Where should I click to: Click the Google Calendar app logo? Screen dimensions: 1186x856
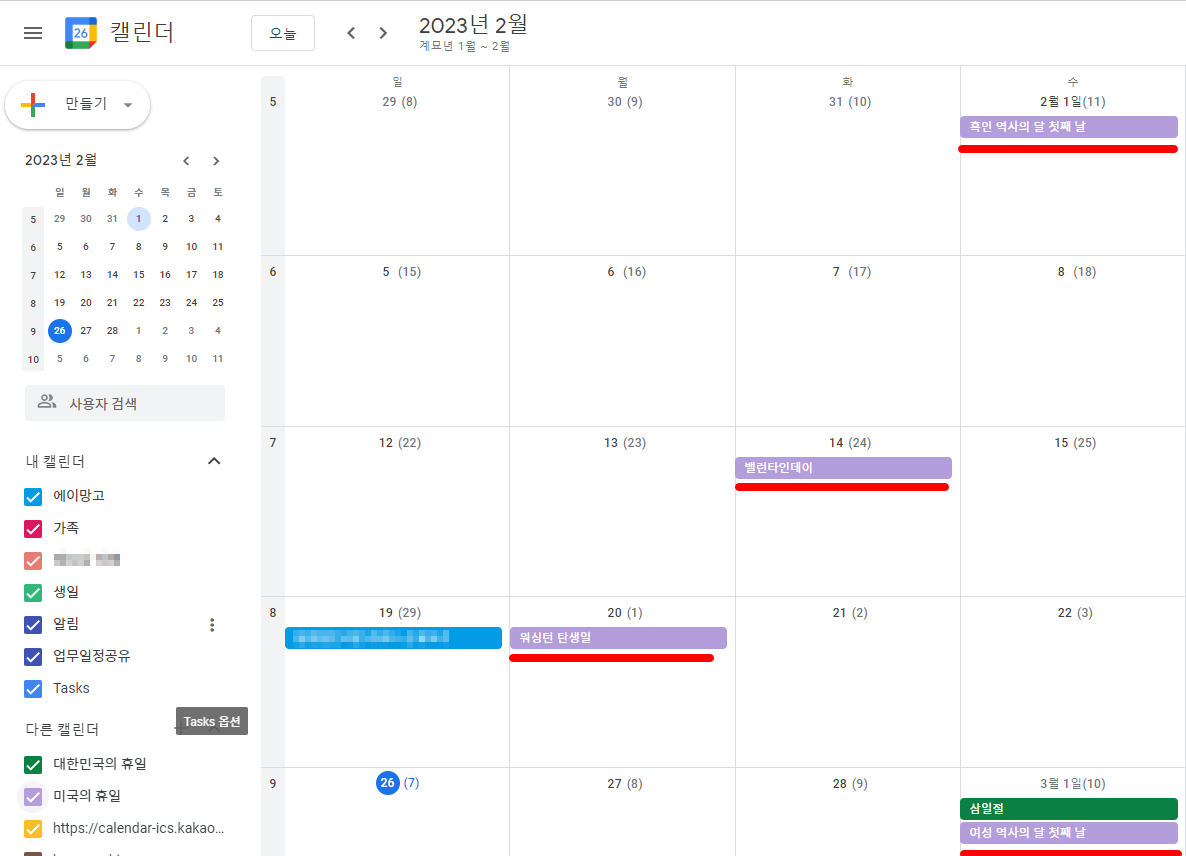(x=79, y=32)
